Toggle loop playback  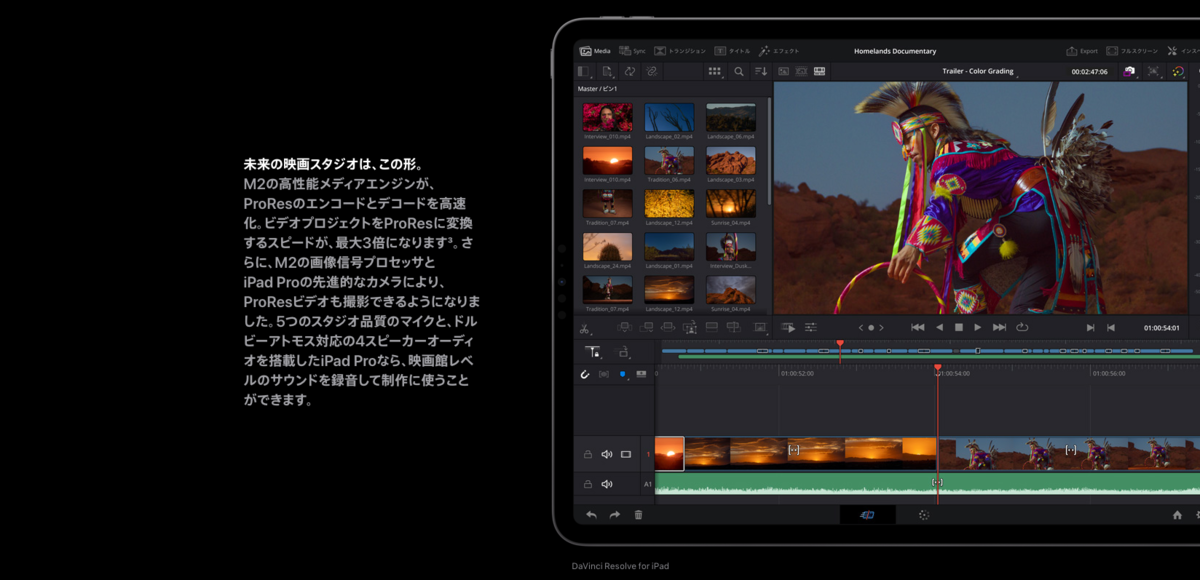tap(1022, 327)
